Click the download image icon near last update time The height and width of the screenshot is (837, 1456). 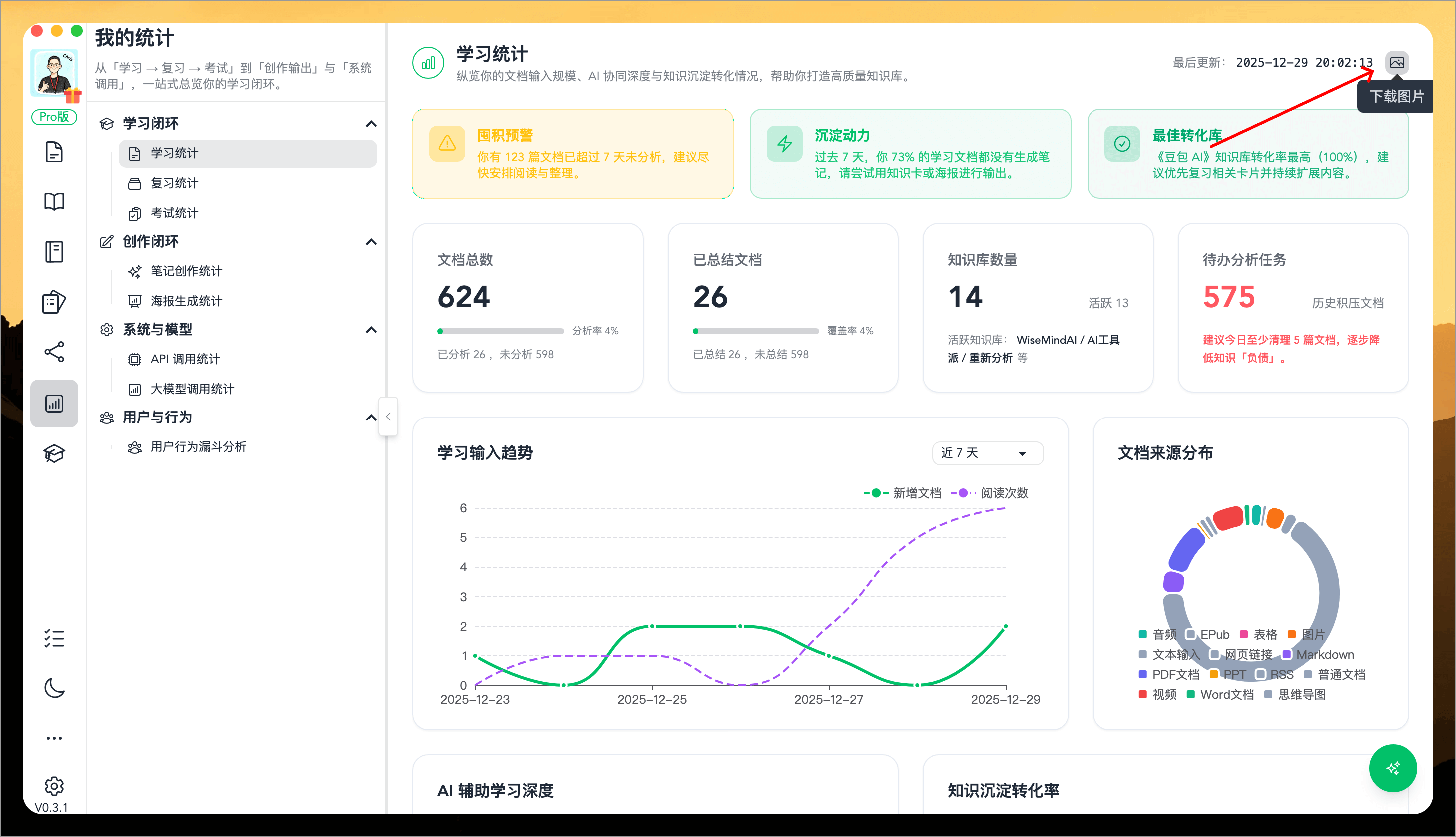pyautogui.click(x=1396, y=63)
